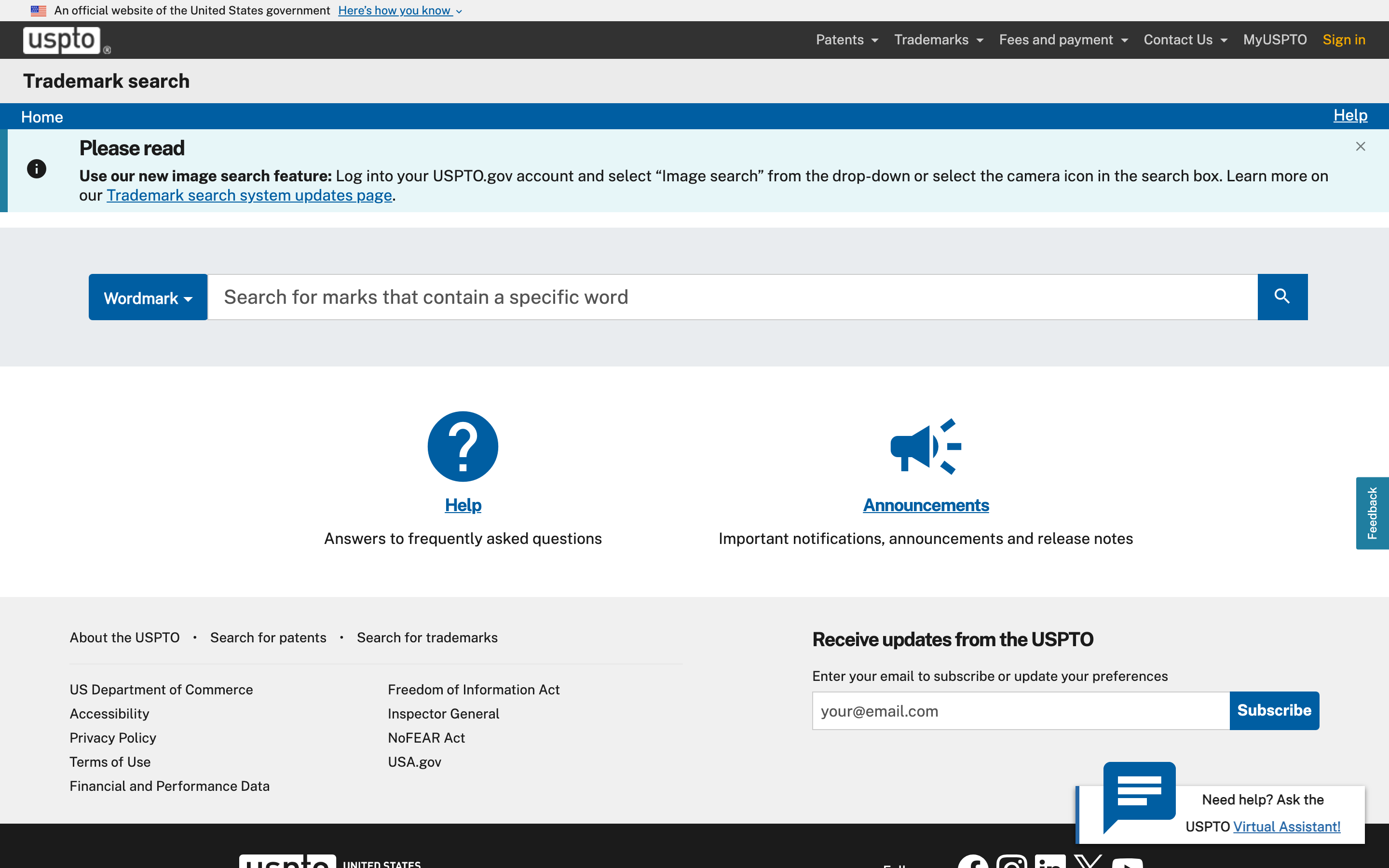The height and width of the screenshot is (868, 1389).
Task: Open the Announcements link
Action: [x=926, y=505]
